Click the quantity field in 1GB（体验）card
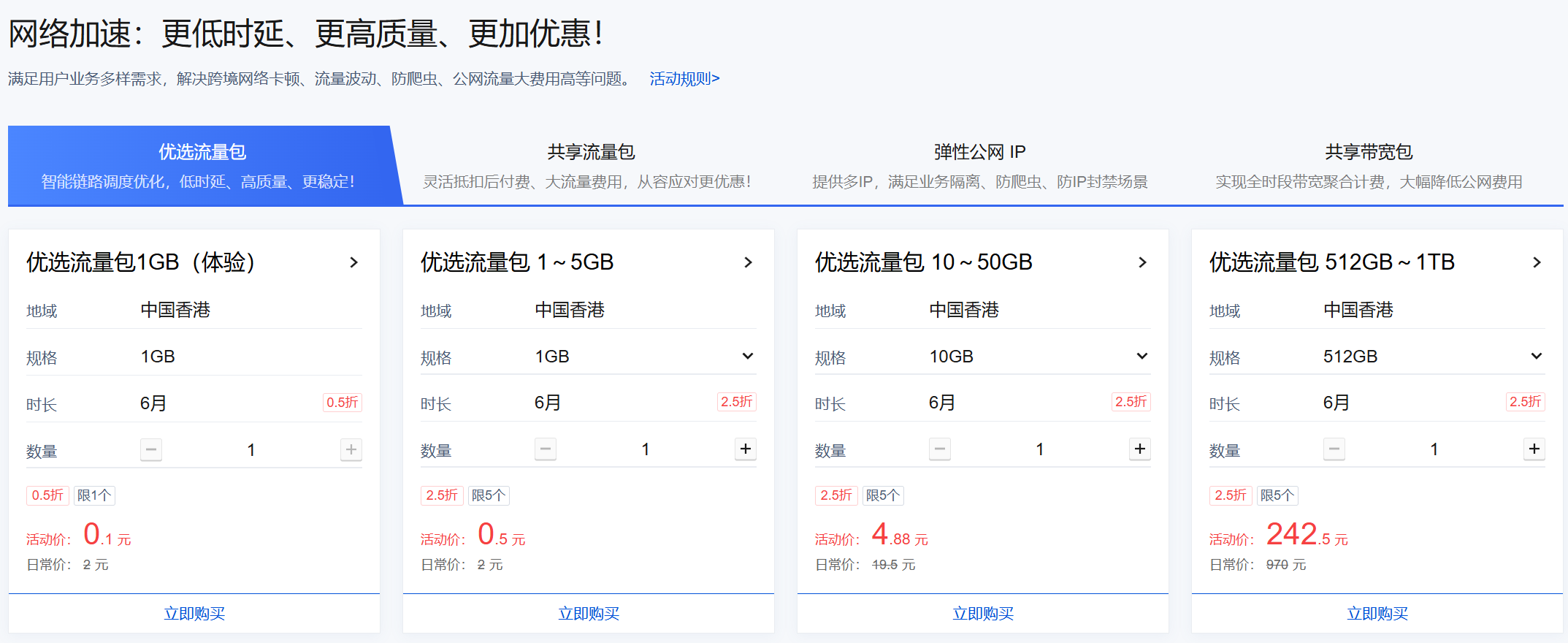The image size is (1568, 643). [251, 450]
